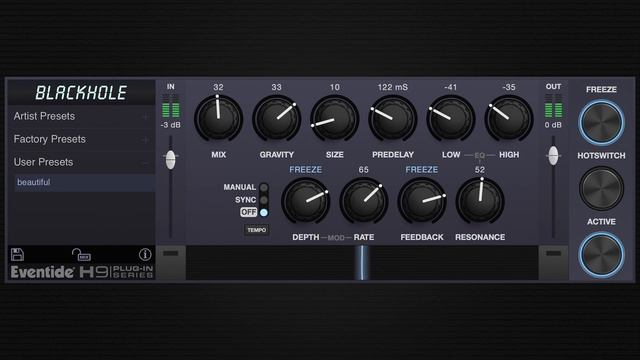Click the TEMPO button
Image resolution: width=640 pixels, height=360 pixels.
[x=256, y=230]
